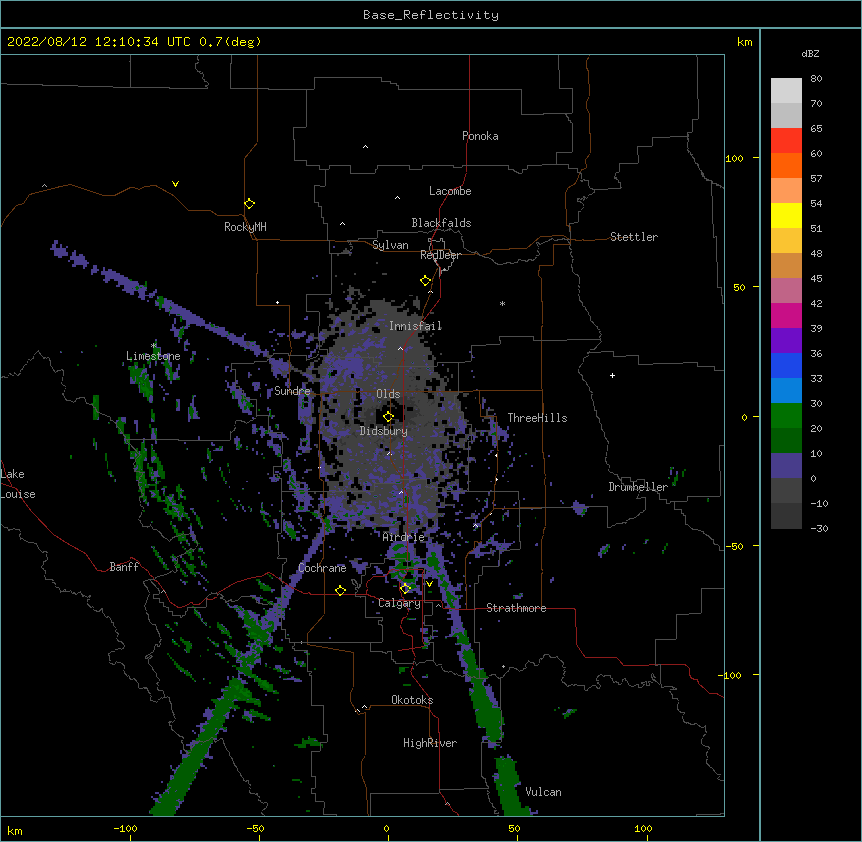The width and height of the screenshot is (862, 842).
Task: Click the Drumheller label
Action: (638, 487)
